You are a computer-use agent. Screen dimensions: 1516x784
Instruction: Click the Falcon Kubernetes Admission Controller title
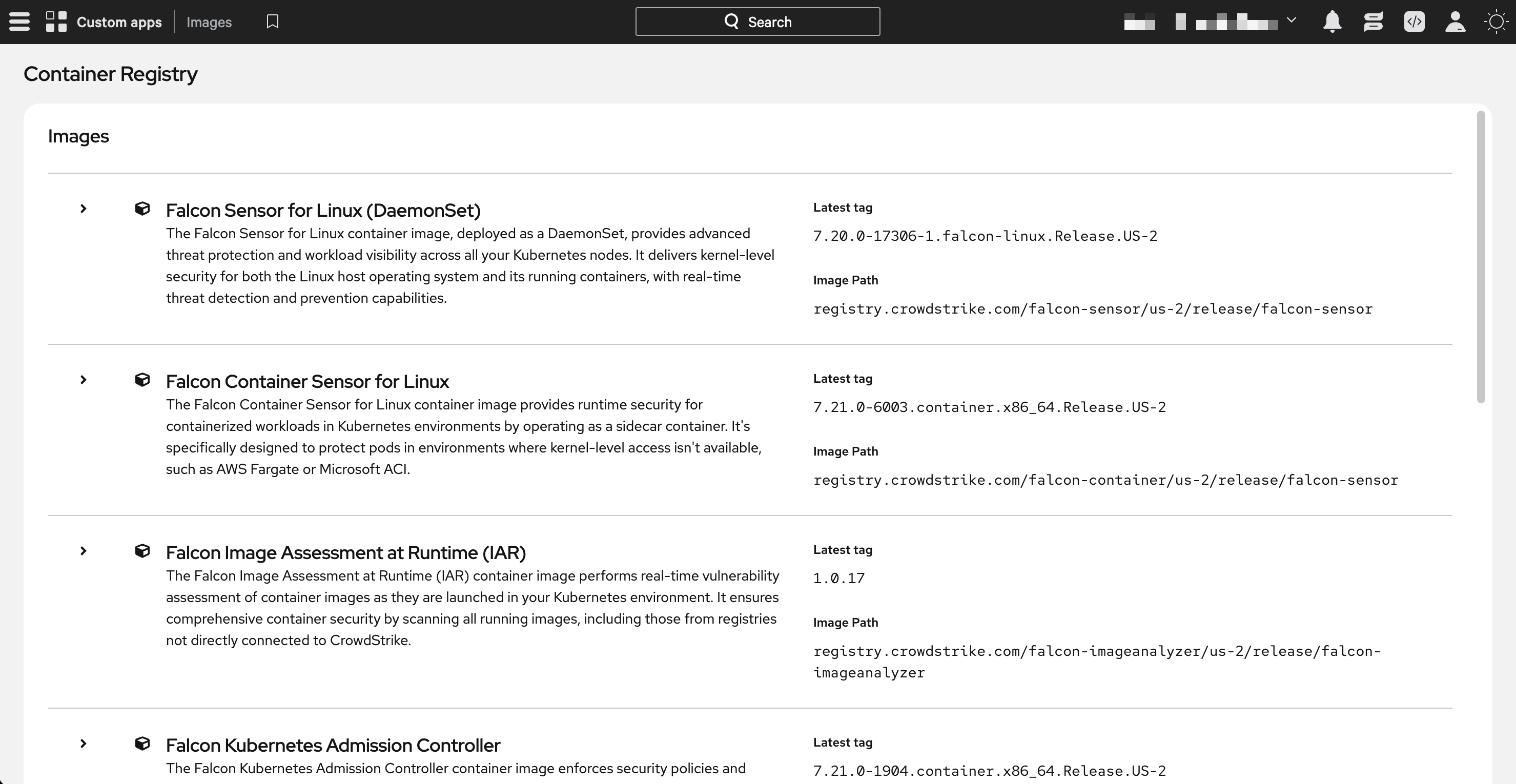(x=333, y=745)
